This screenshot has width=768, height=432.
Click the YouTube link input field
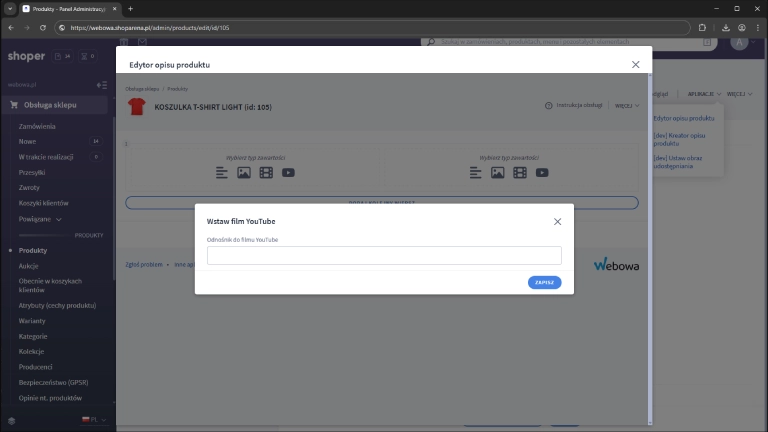click(384, 256)
